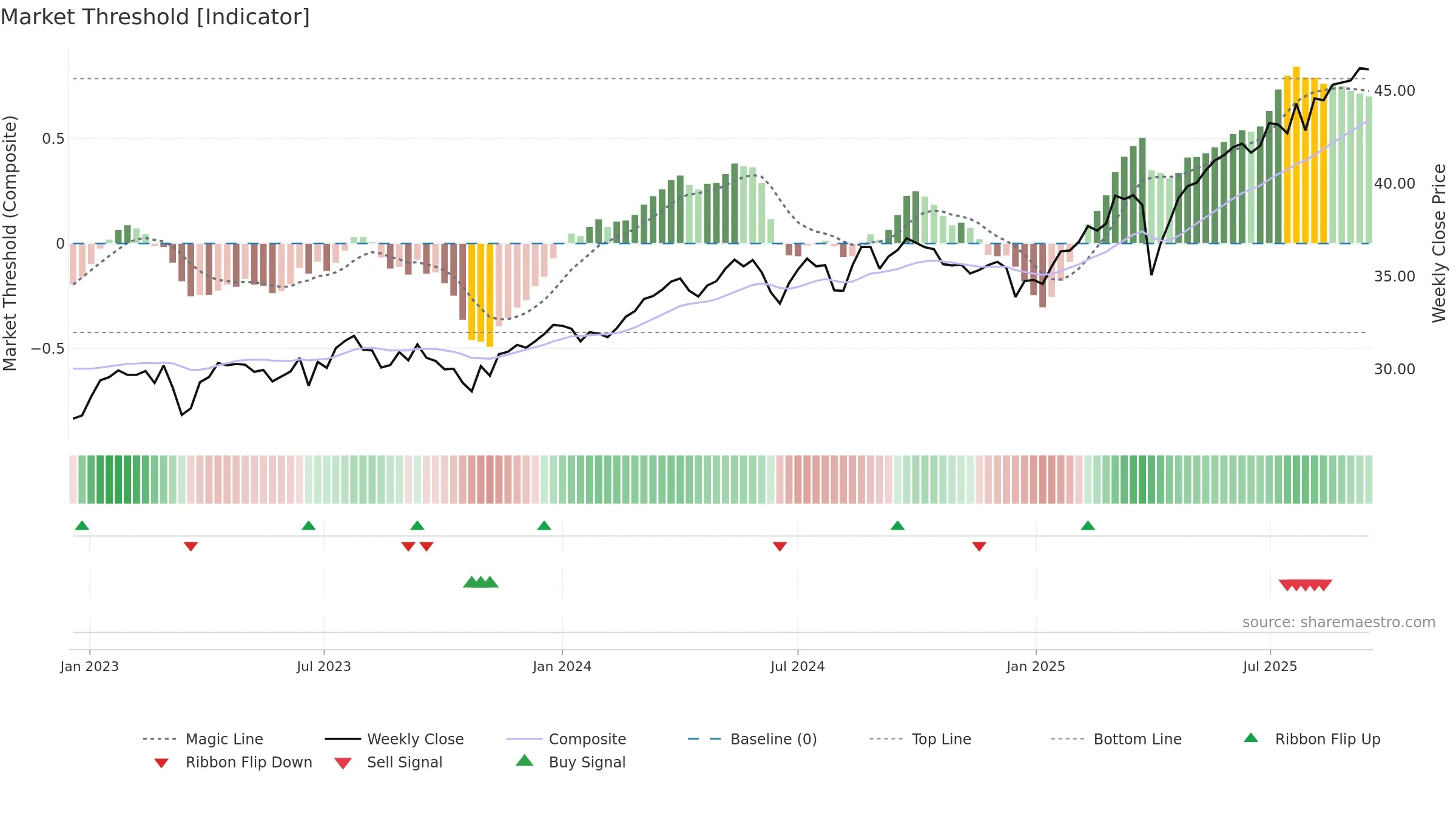Click the 0.5 composite axis label
Image resolution: width=1456 pixels, height=819 pixels.
tap(53, 139)
